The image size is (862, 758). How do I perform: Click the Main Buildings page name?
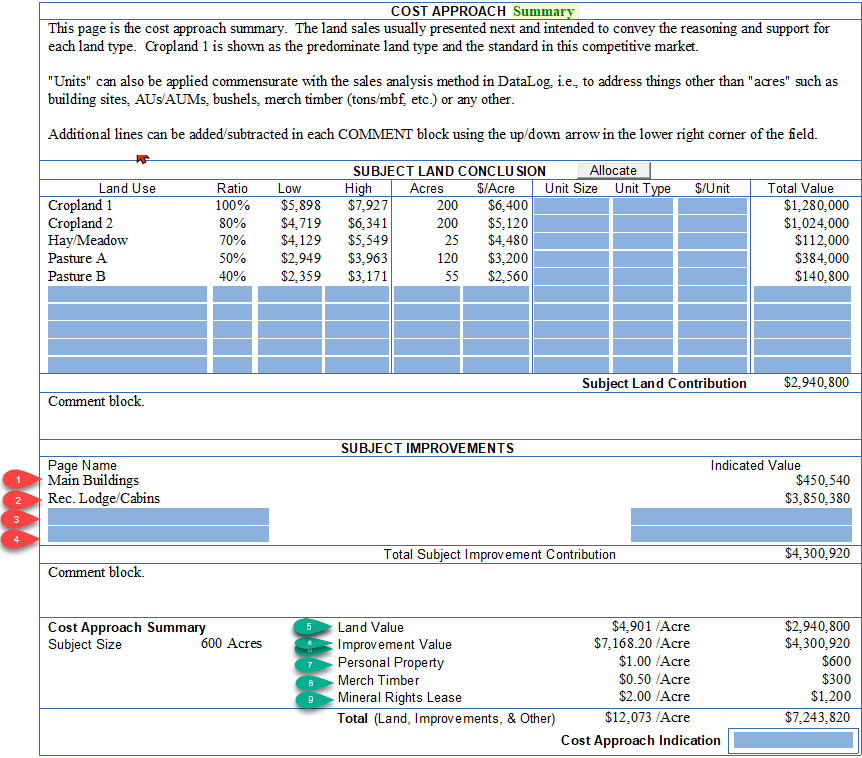[x=94, y=481]
